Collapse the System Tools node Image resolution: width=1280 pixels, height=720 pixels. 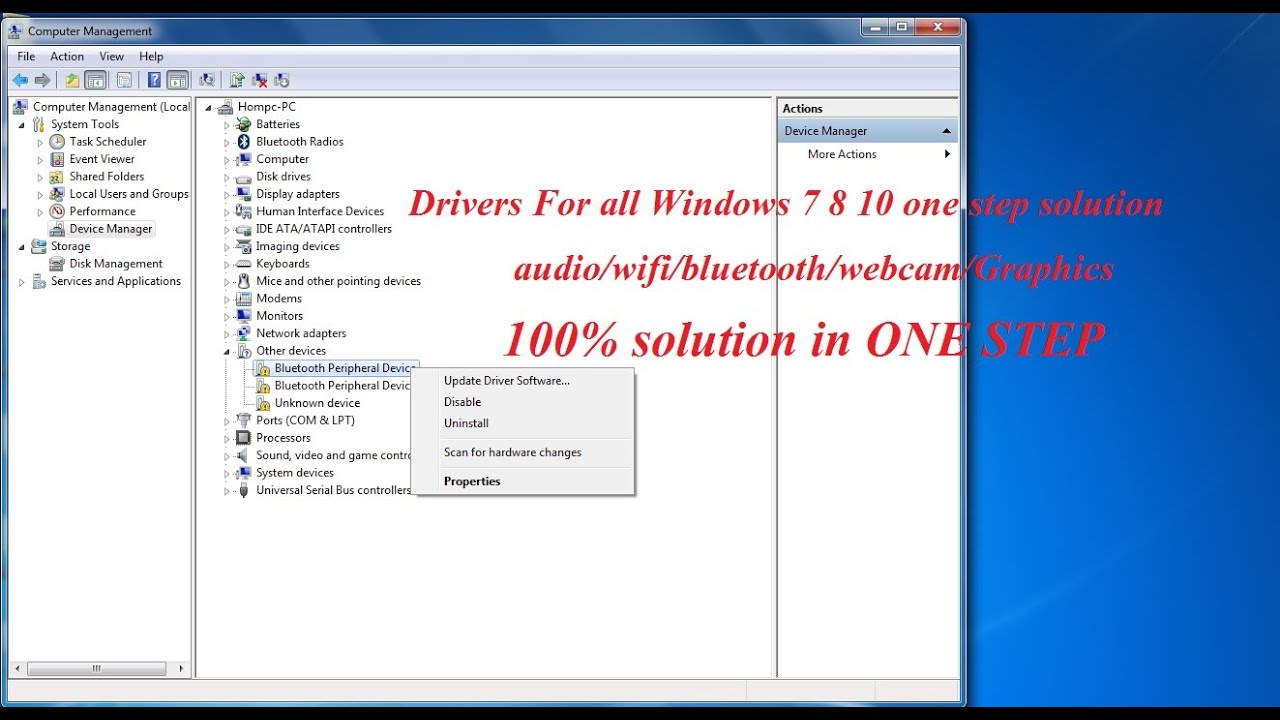[22, 125]
